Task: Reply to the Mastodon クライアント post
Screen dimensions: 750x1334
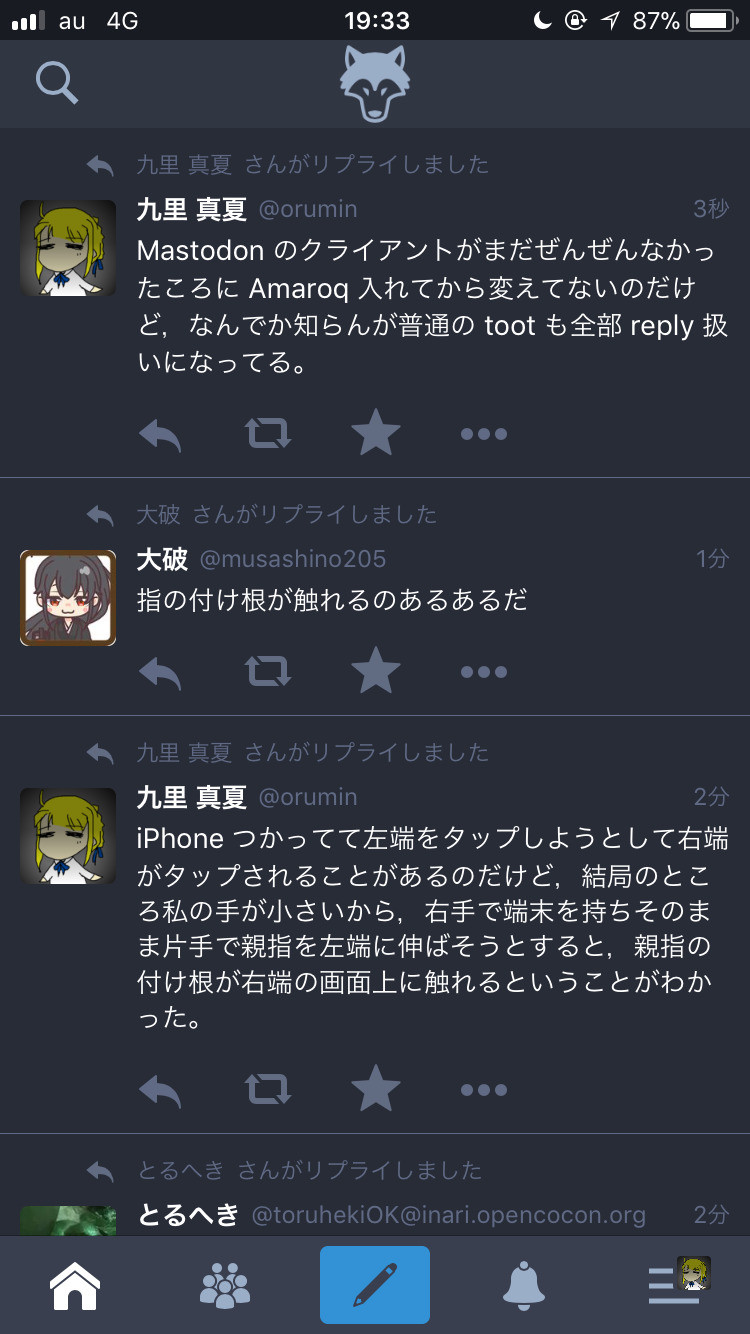Action: 160,434
